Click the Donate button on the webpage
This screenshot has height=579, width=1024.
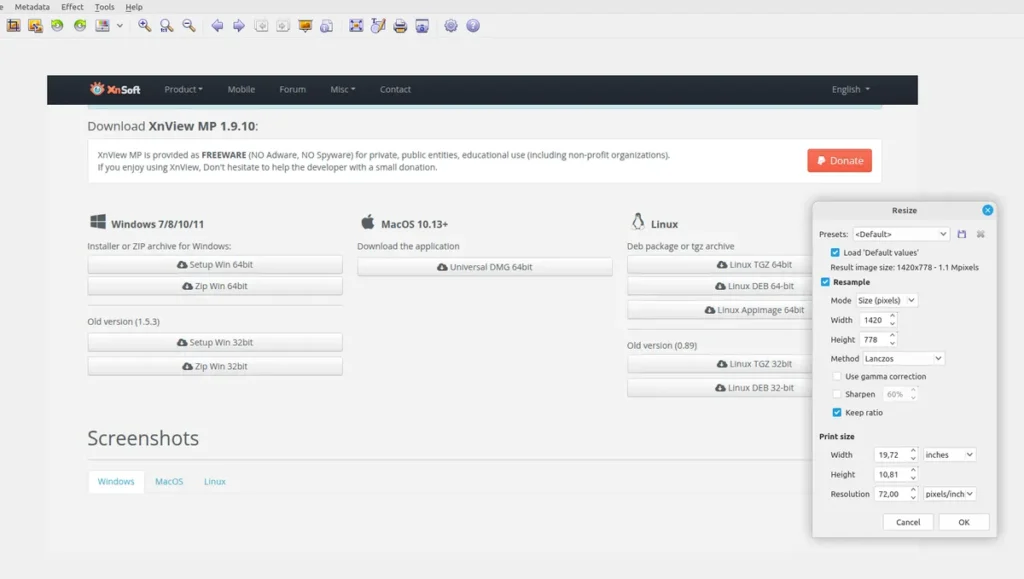[839, 161]
